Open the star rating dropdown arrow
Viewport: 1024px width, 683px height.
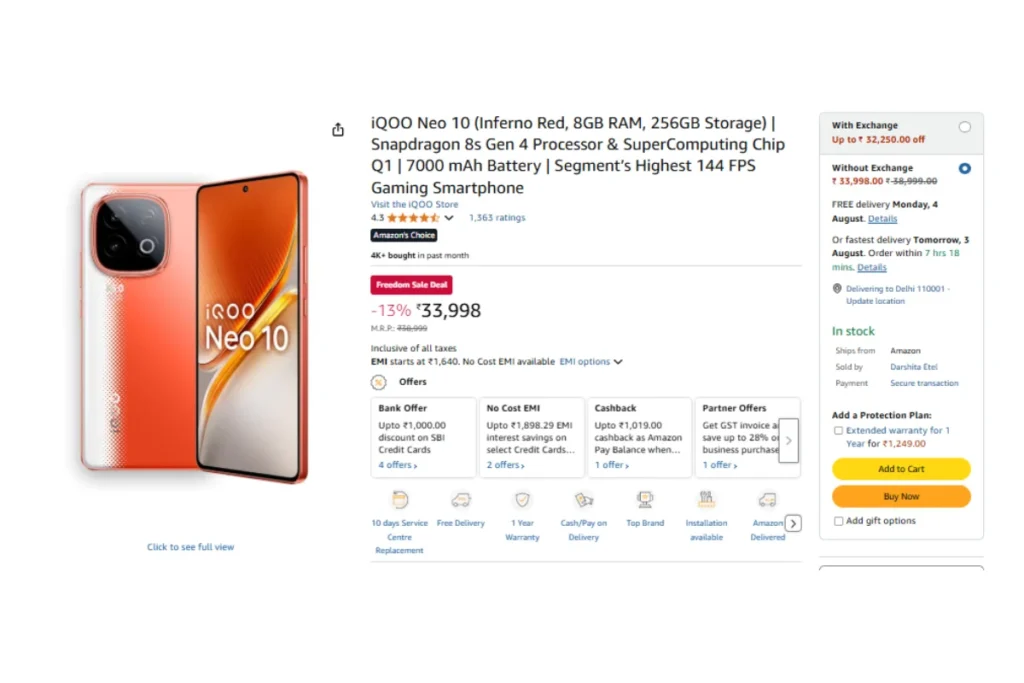click(449, 218)
